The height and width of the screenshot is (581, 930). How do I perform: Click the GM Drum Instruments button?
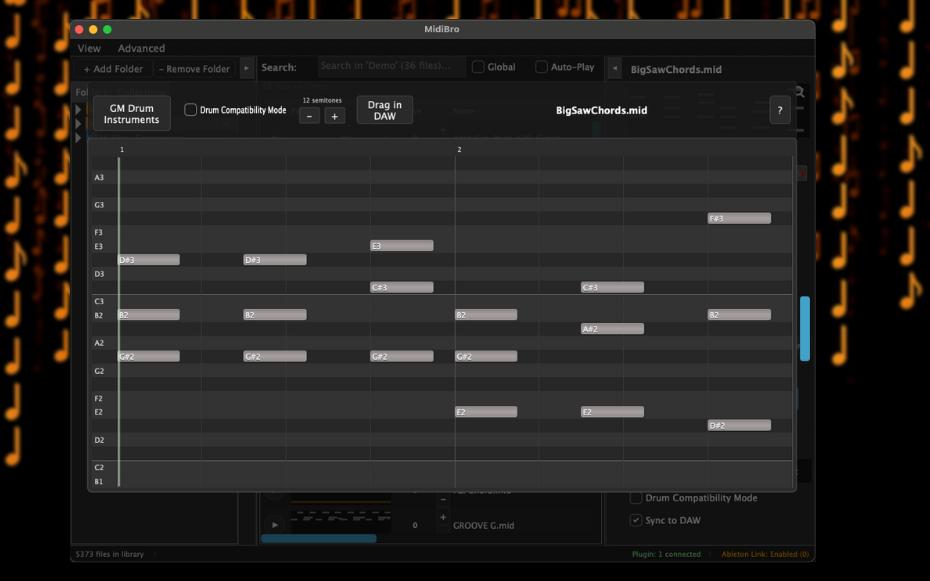point(132,113)
